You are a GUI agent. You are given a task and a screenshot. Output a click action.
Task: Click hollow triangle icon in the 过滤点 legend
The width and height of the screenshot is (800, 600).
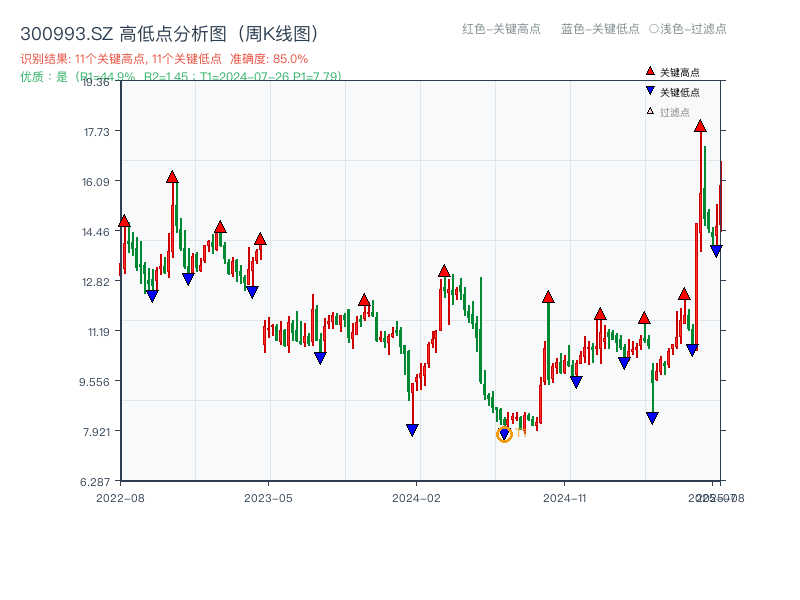click(x=650, y=111)
